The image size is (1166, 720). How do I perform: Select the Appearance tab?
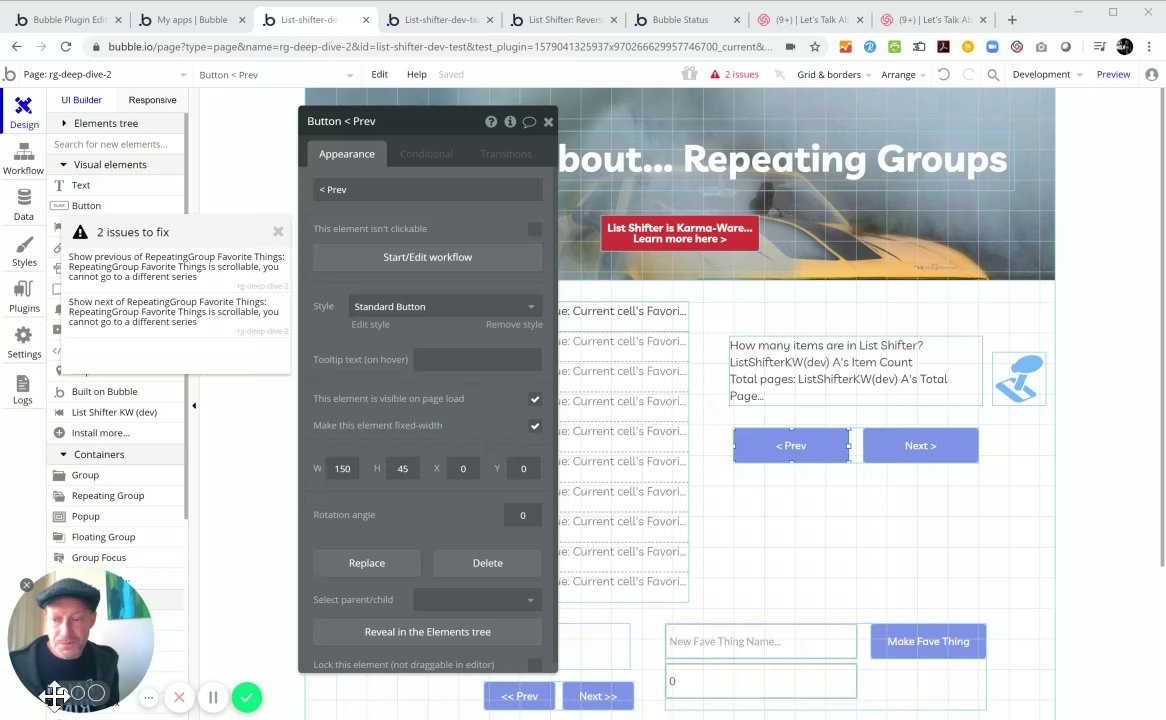[347, 154]
